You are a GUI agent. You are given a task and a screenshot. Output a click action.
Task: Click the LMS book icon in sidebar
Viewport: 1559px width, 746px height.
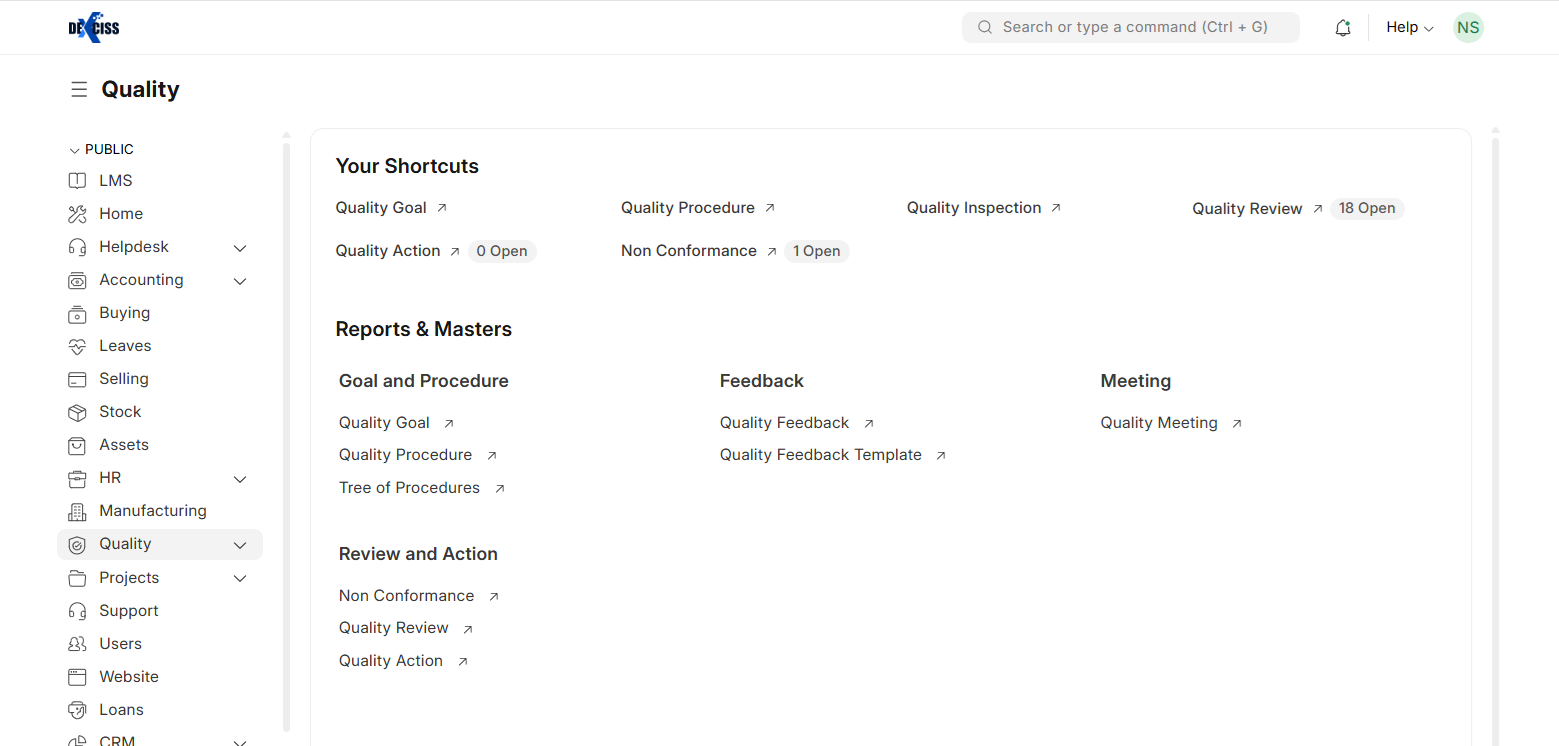(77, 181)
